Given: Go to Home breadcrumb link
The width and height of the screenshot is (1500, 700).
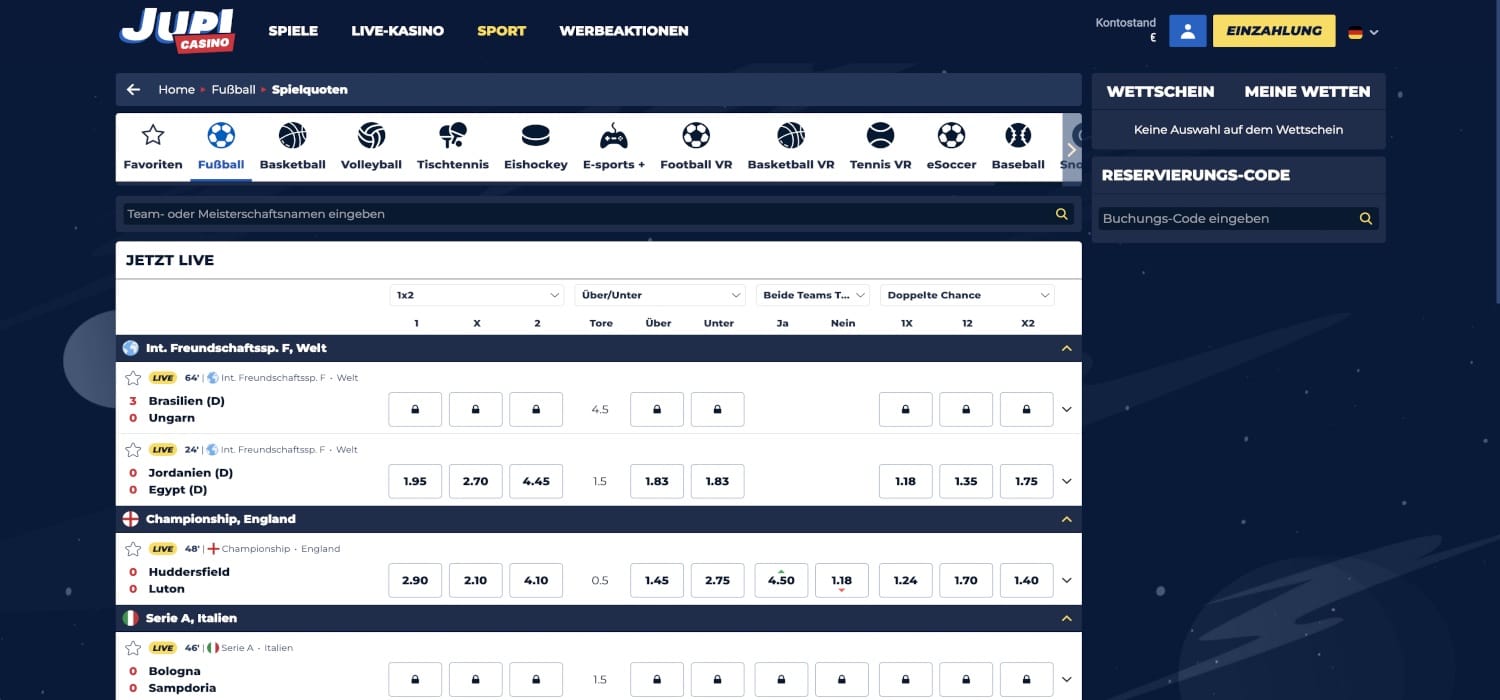Looking at the screenshot, I should [x=176, y=89].
